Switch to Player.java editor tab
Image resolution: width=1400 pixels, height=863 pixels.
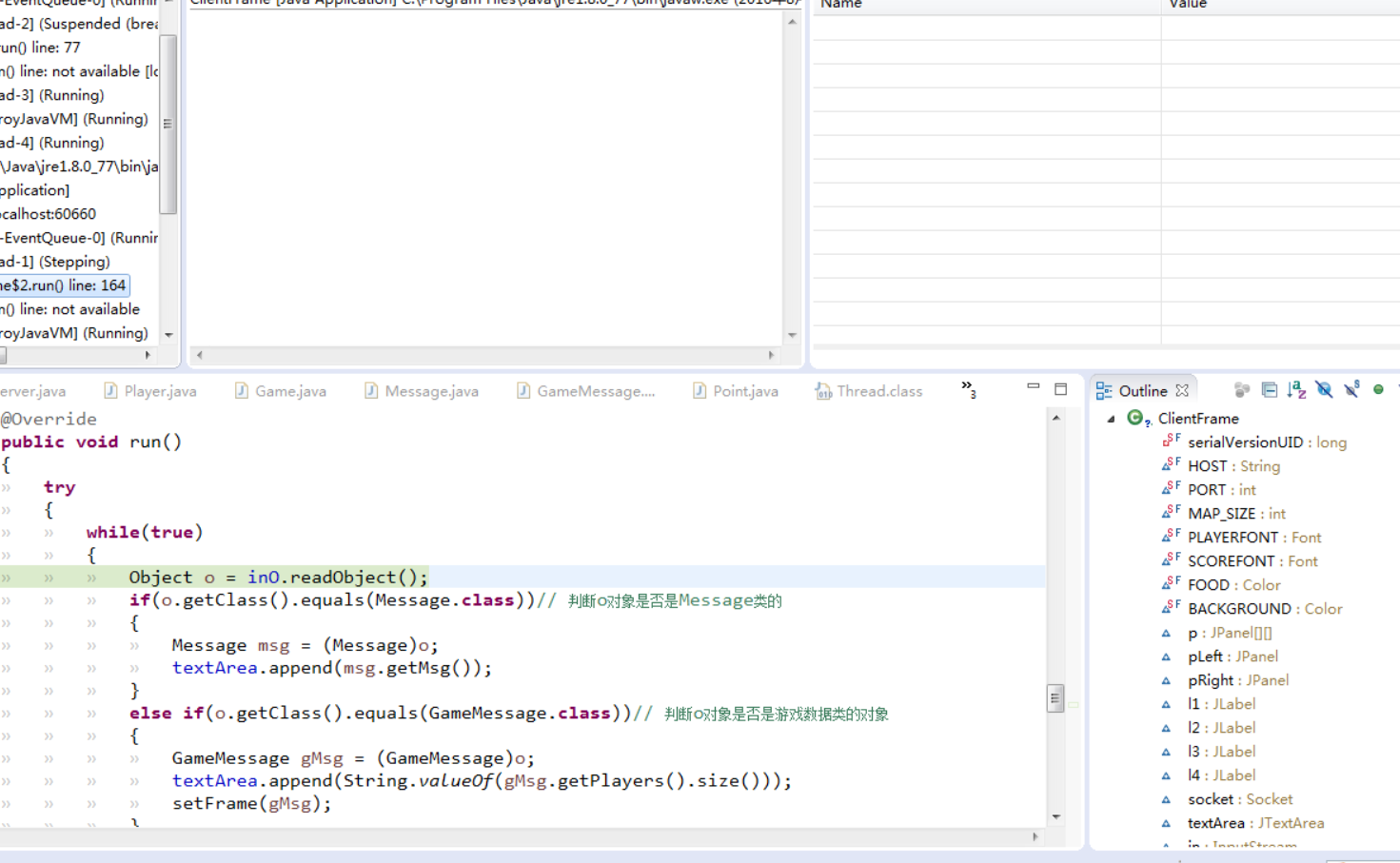pos(150,391)
